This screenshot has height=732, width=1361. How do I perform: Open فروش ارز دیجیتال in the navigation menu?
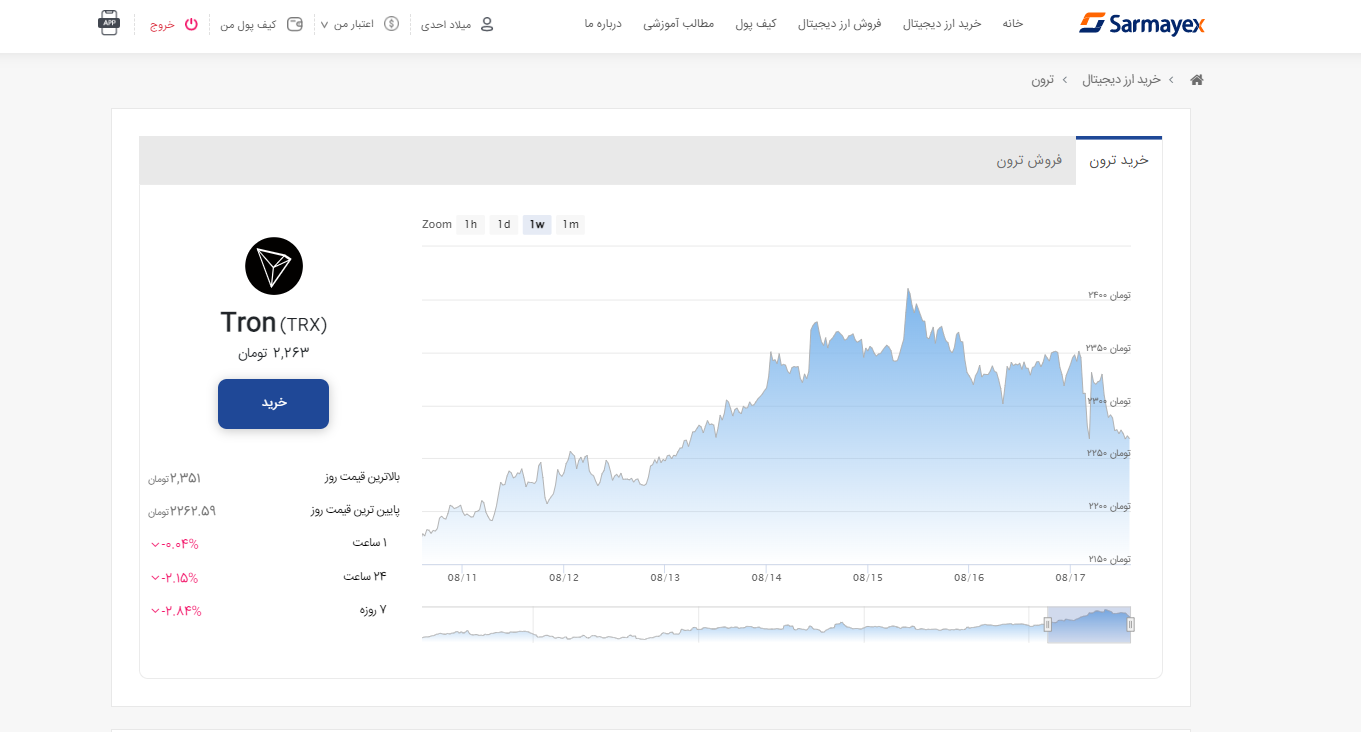coord(839,23)
